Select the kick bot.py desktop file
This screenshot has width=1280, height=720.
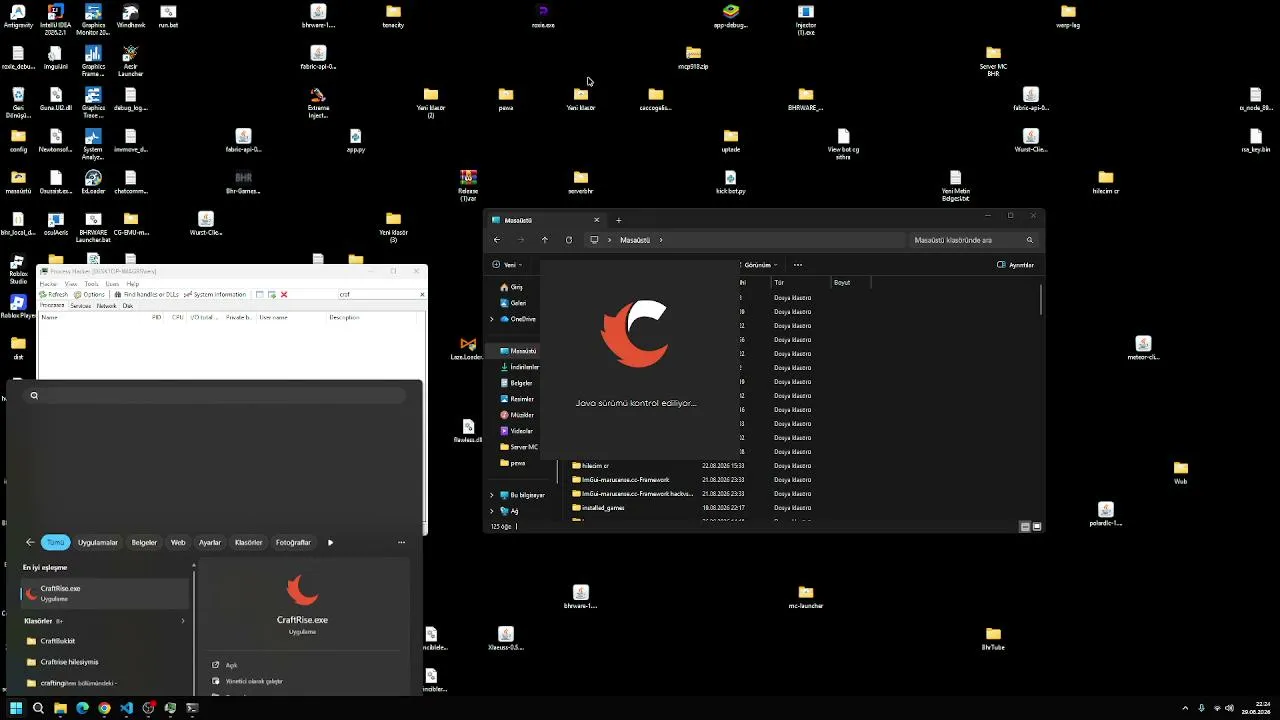731,182
